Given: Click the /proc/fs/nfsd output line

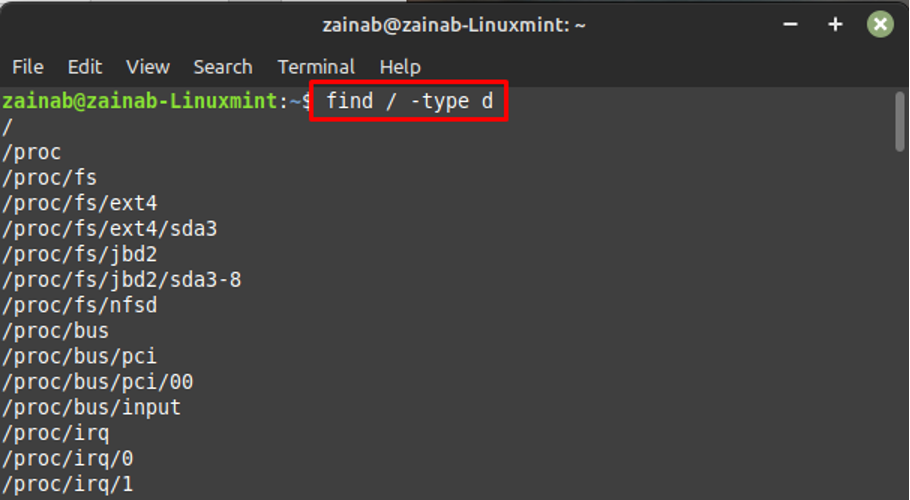Looking at the screenshot, I should coord(80,306).
